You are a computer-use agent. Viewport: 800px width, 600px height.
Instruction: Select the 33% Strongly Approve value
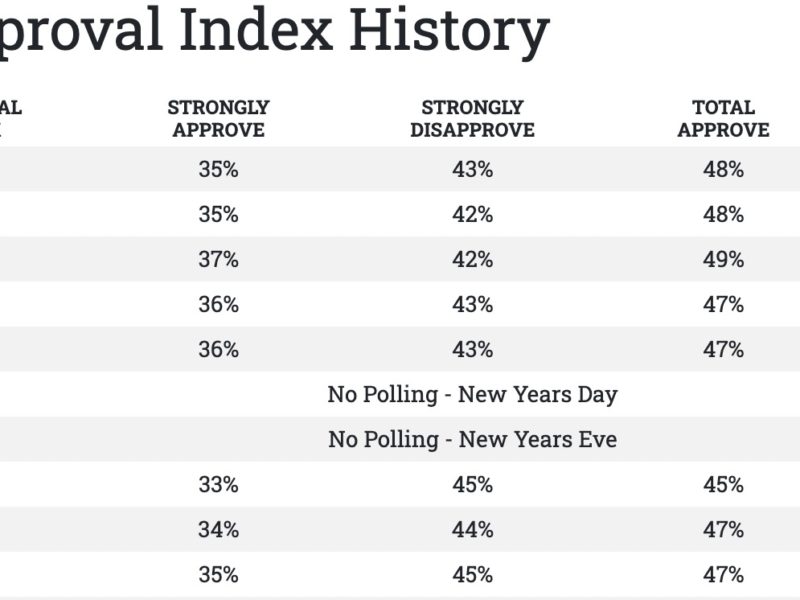[218, 484]
